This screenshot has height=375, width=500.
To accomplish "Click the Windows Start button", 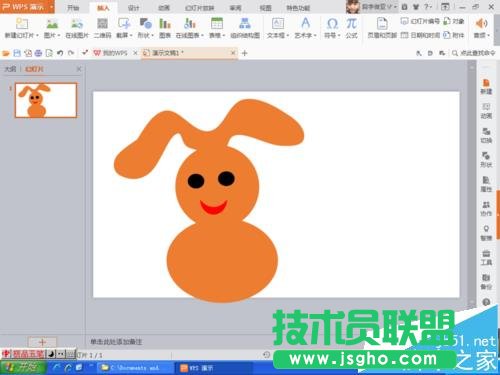I will coord(23,368).
